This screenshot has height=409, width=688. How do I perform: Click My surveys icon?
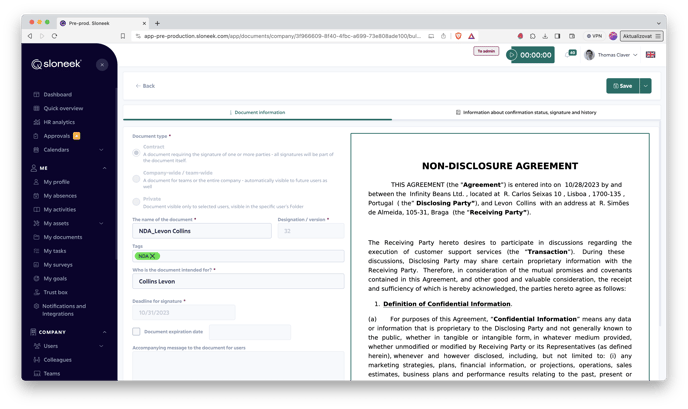(x=36, y=265)
